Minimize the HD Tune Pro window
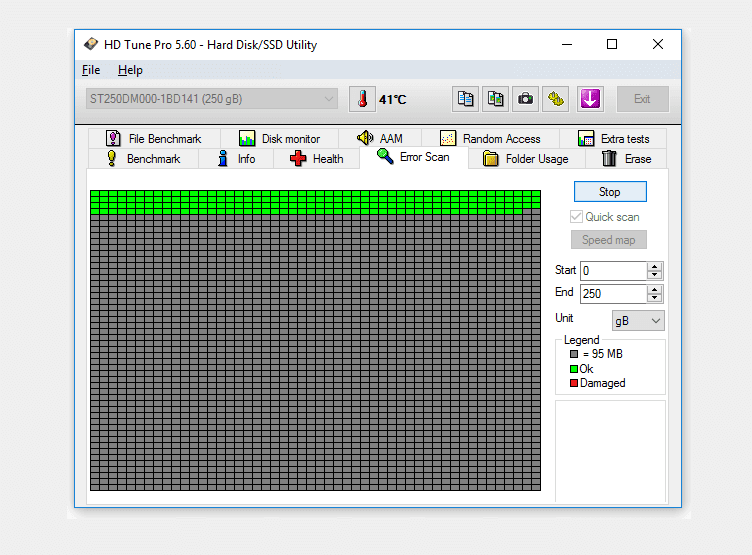This screenshot has height=555, width=752. pyautogui.click(x=567, y=45)
